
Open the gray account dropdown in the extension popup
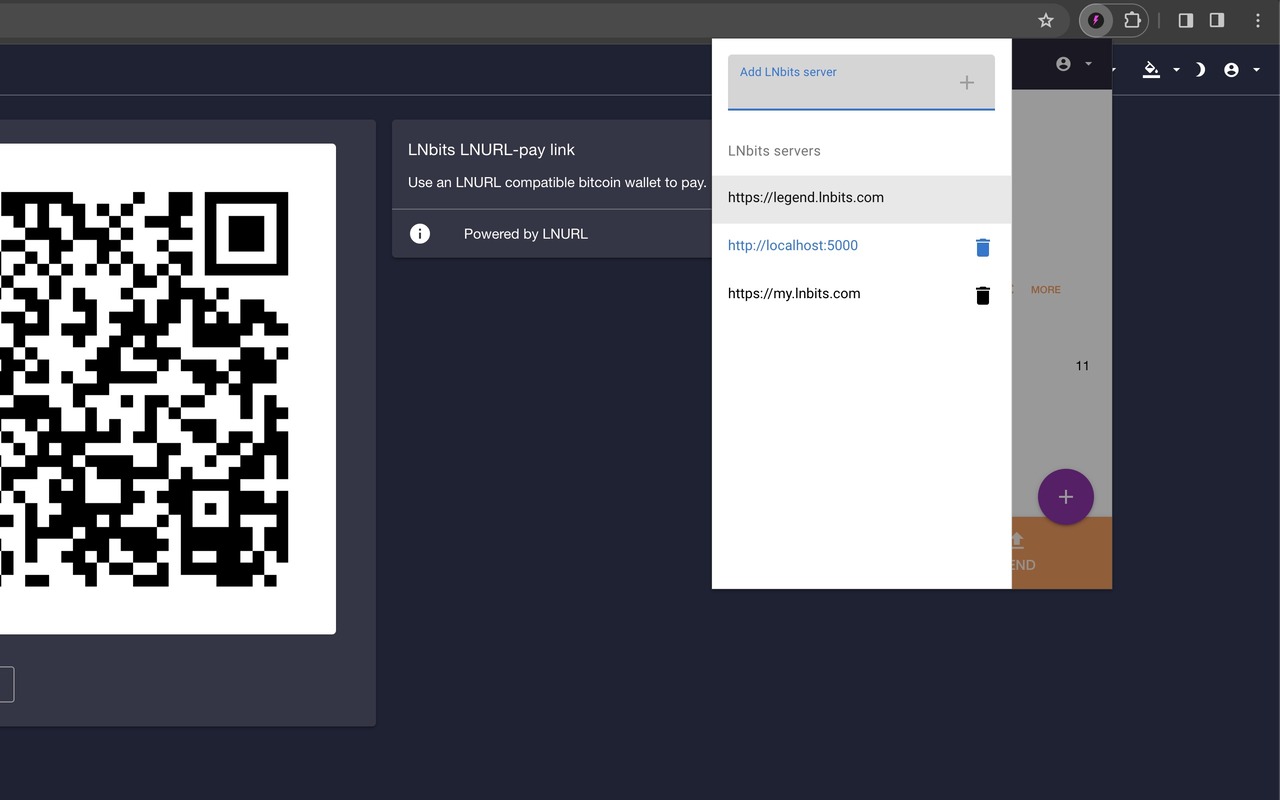1072,64
